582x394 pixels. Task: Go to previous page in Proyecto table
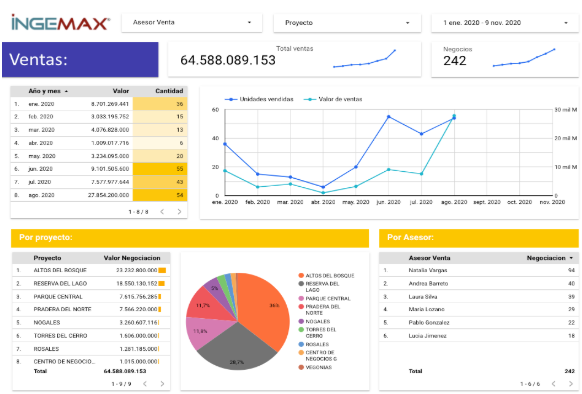(145, 384)
